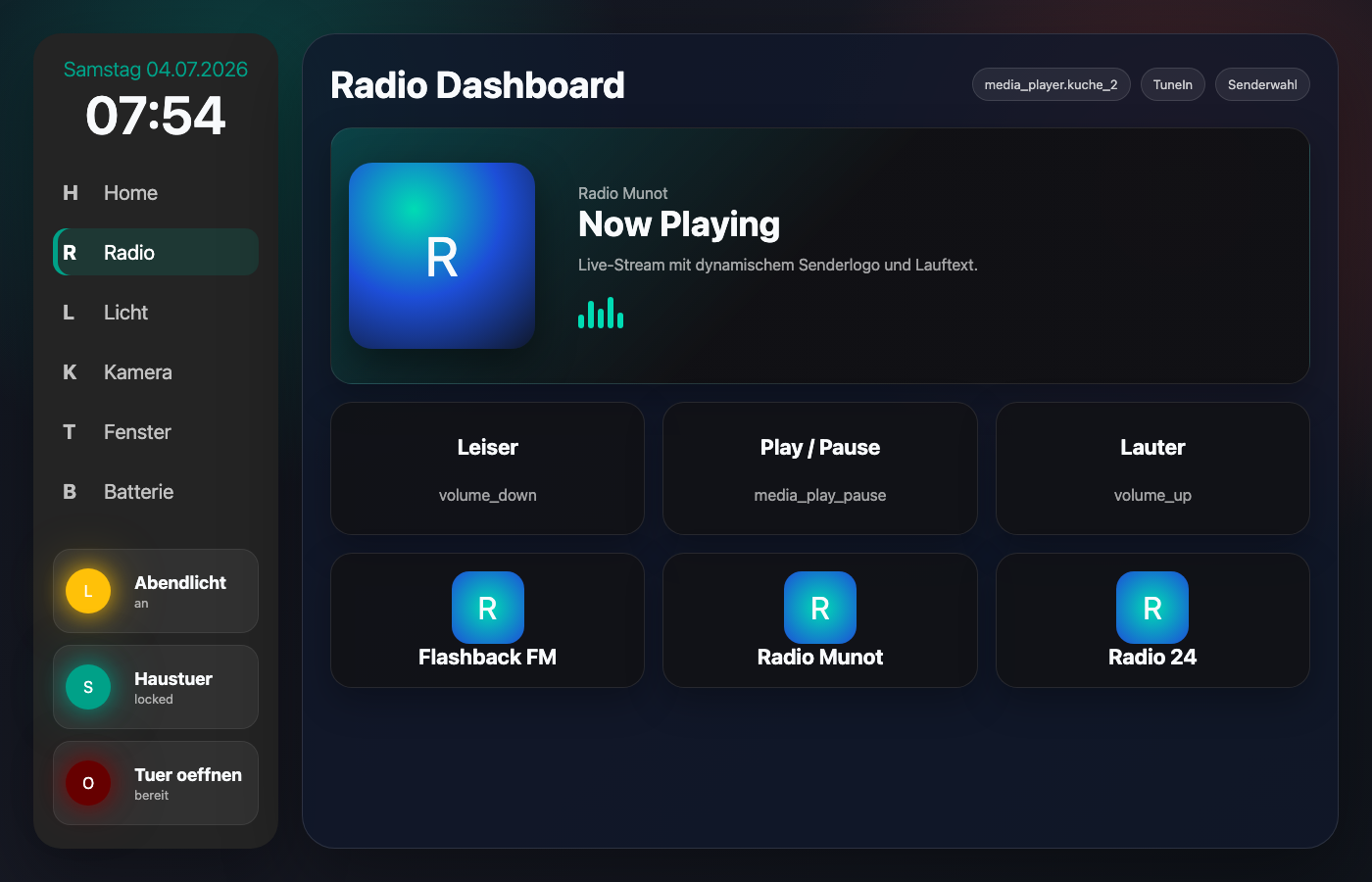Viewport: 1372px width, 882px height.
Task: Select the Radio 24 station label
Action: click(1152, 658)
